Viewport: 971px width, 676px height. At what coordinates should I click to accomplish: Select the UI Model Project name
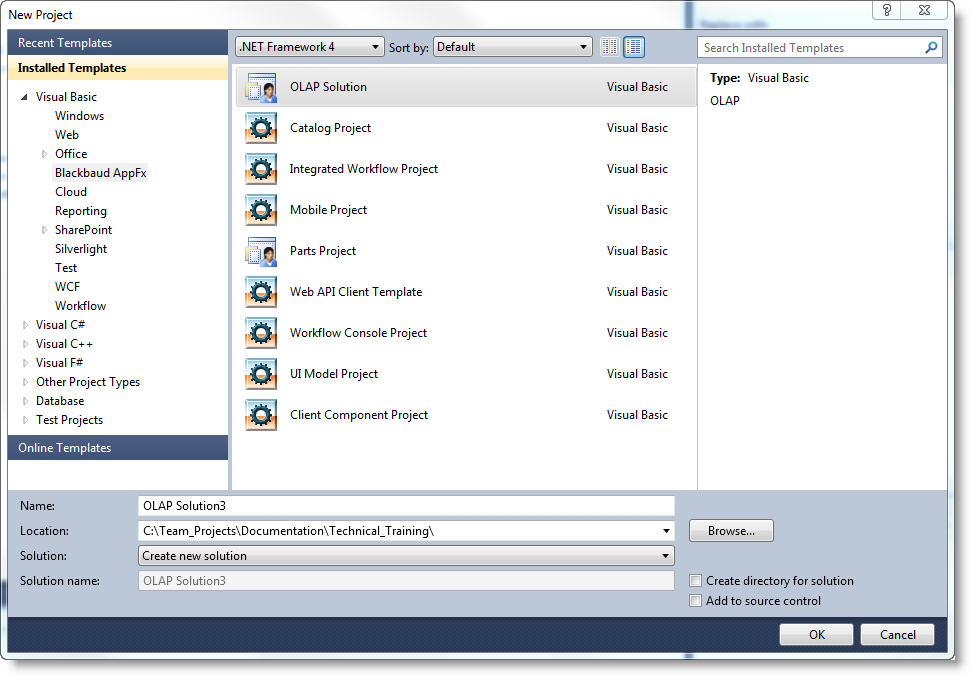[x=334, y=374]
